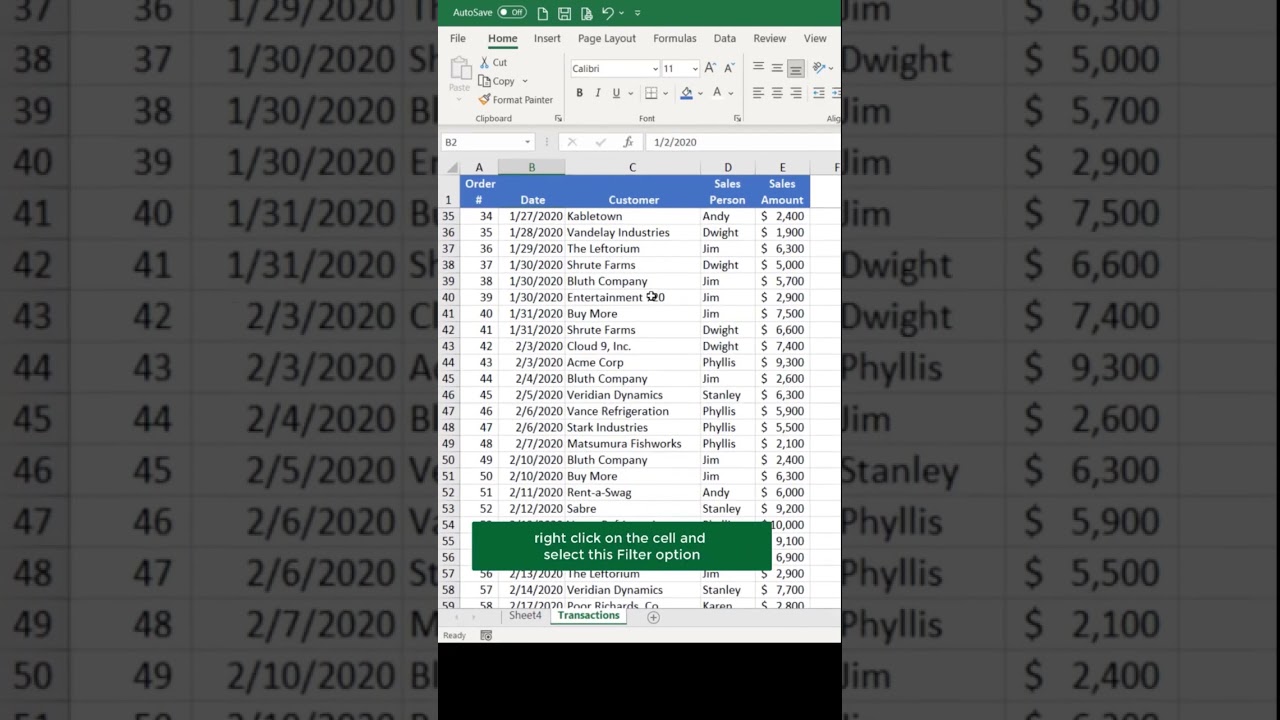The width and height of the screenshot is (1280, 720).
Task: Open the Name Box dropdown arrow
Action: click(x=528, y=142)
